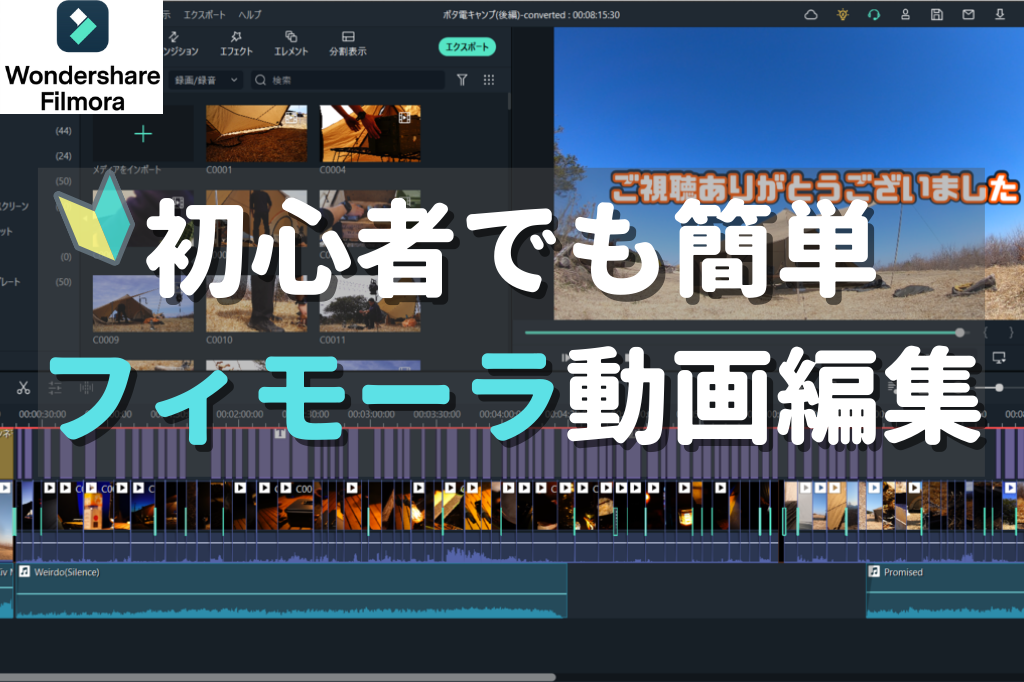
Task: Click the monitor display icon under preview
Action: coord(999,357)
